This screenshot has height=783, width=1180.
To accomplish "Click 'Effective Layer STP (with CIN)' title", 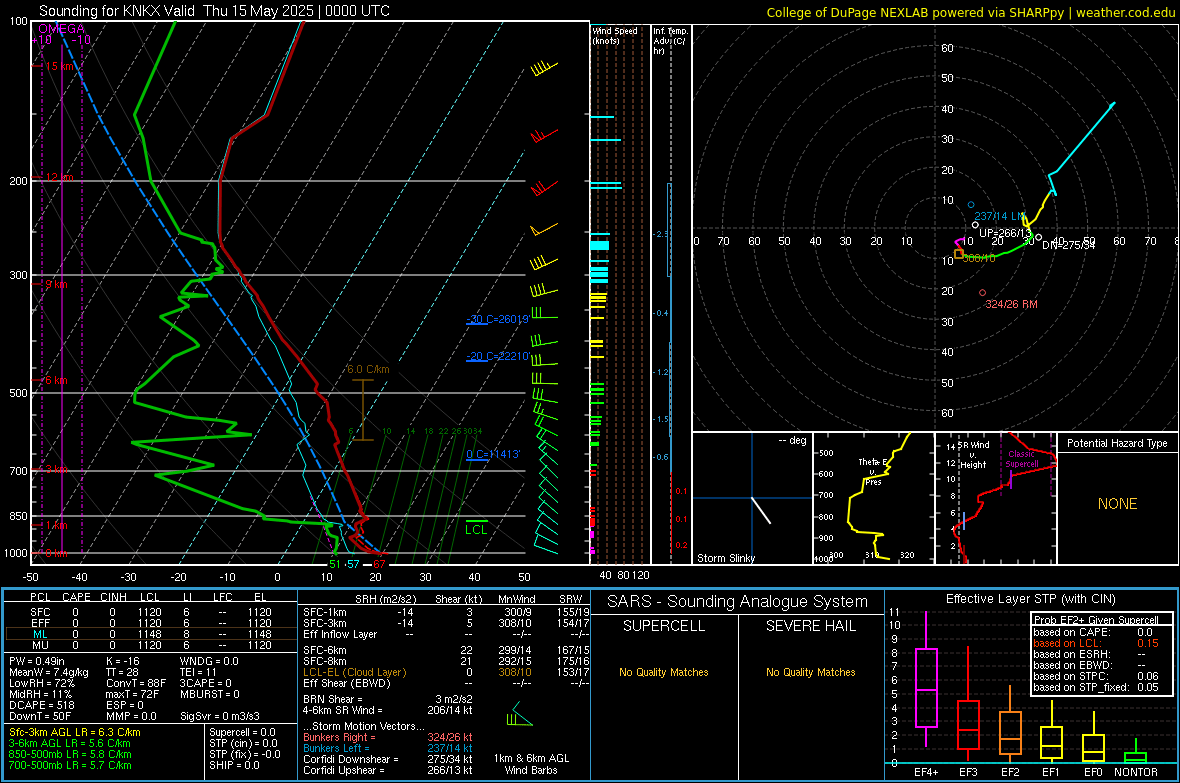I will click(1030, 599).
